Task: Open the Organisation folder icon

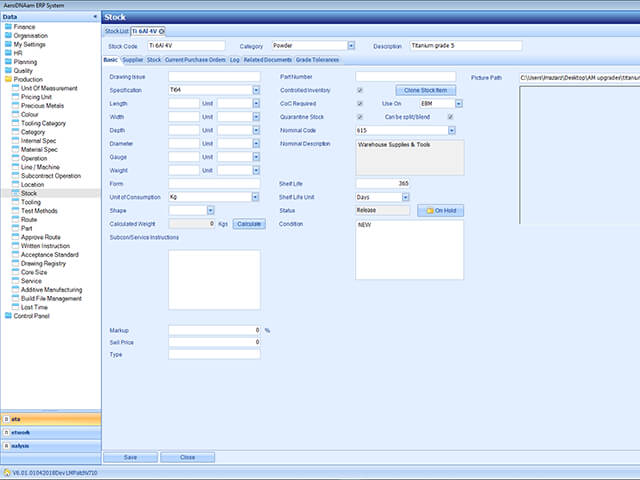Action: [x=8, y=36]
